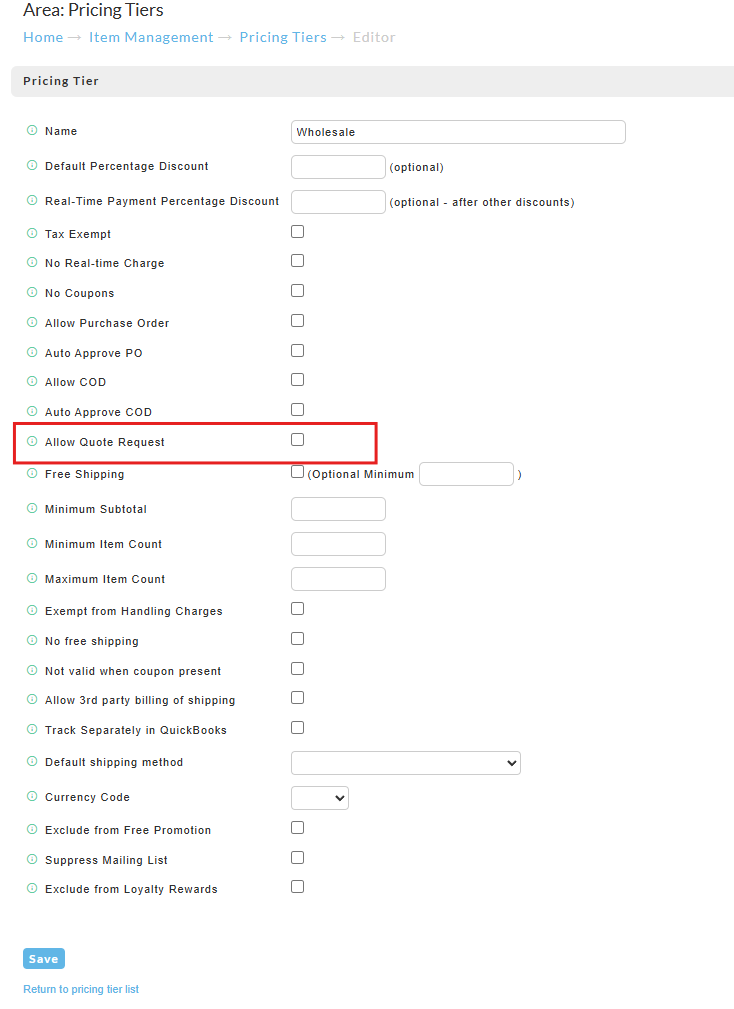
Task: Open the help icon beside Allow Quote Request
Action: coord(32,441)
